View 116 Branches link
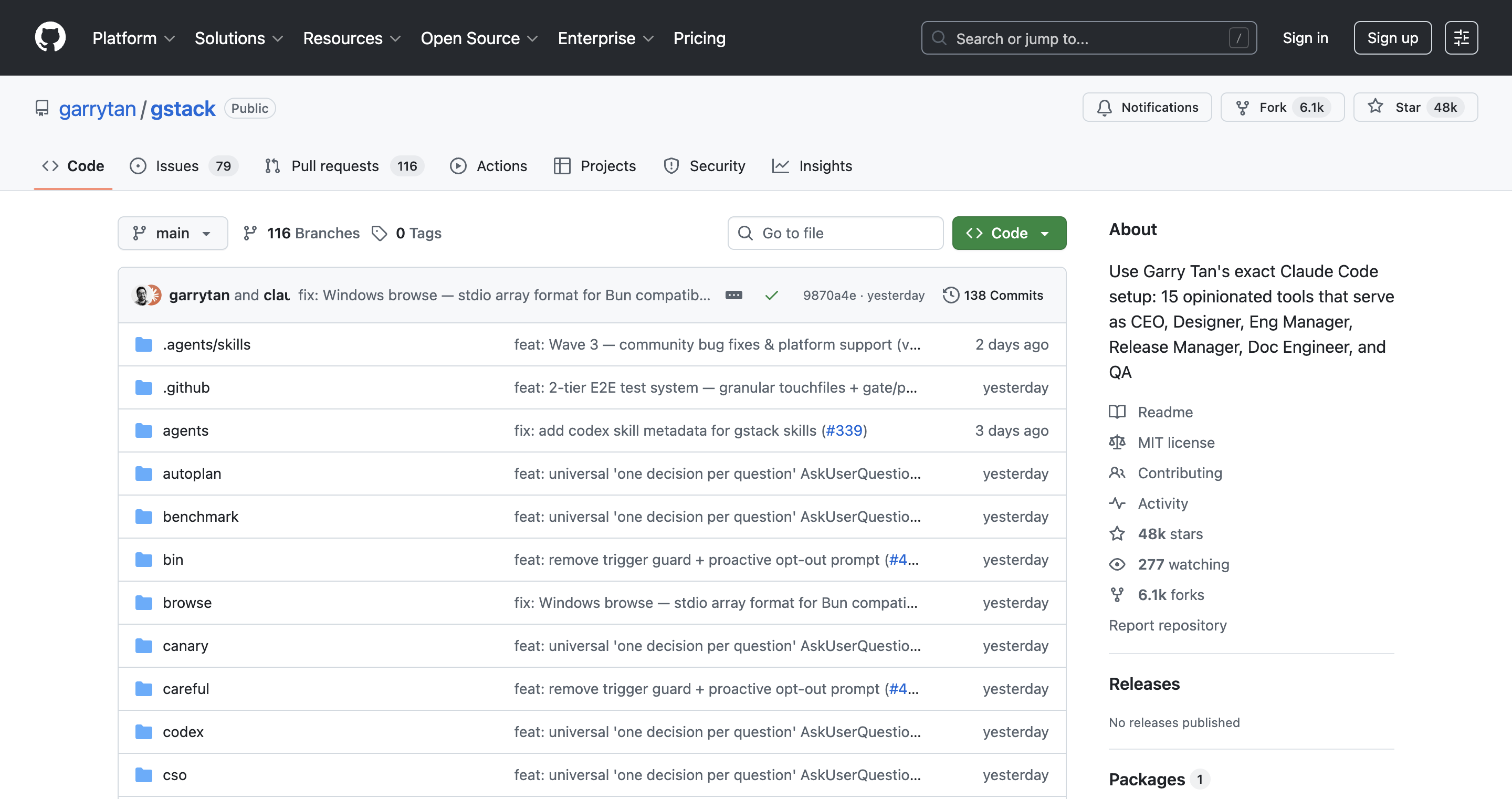Image resolution: width=1512 pixels, height=799 pixels. tap(301, 234)
